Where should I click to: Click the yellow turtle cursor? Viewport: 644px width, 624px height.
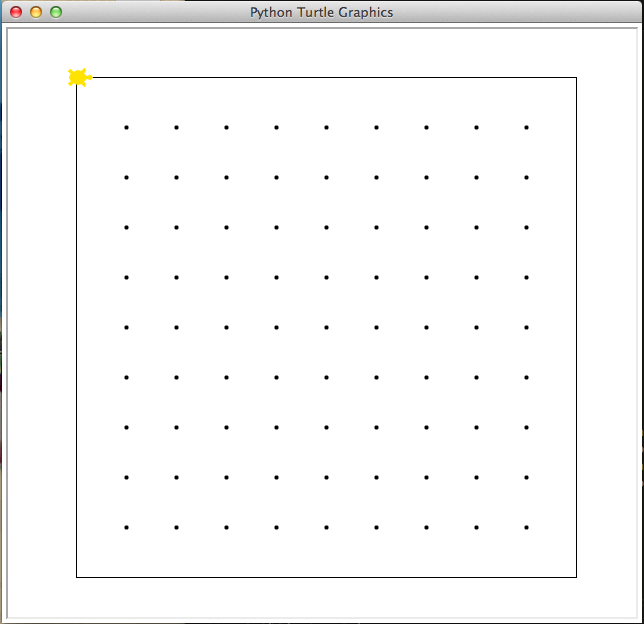(x=80, y=77)
